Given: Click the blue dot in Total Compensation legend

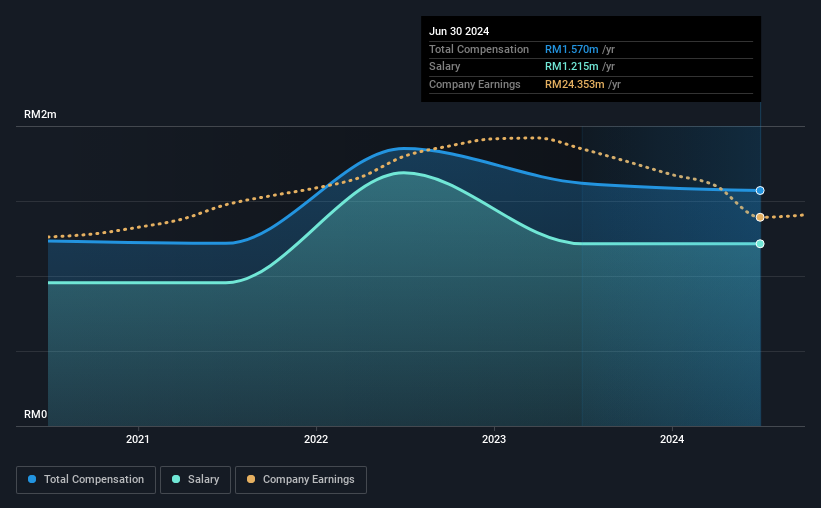Looking at the screenshot, I should pos(32,479).
